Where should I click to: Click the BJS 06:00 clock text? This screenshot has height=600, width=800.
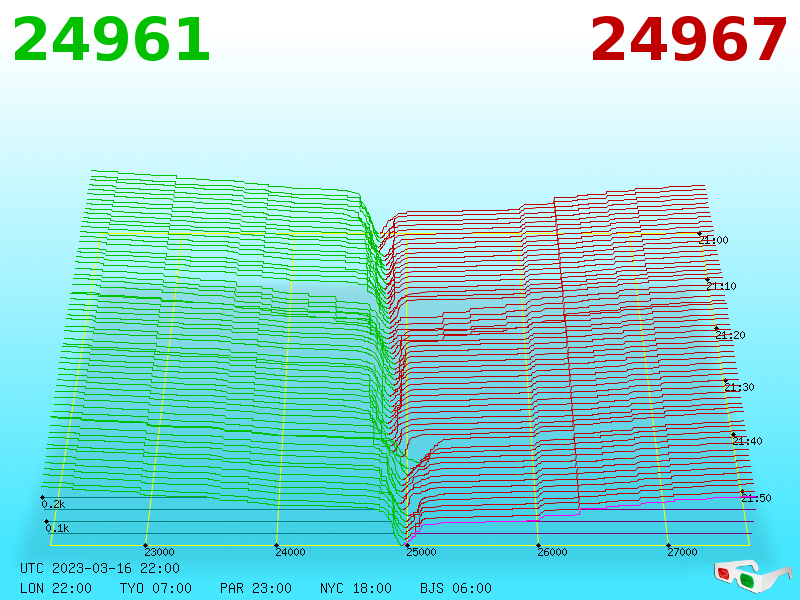(x=456, y=588)
